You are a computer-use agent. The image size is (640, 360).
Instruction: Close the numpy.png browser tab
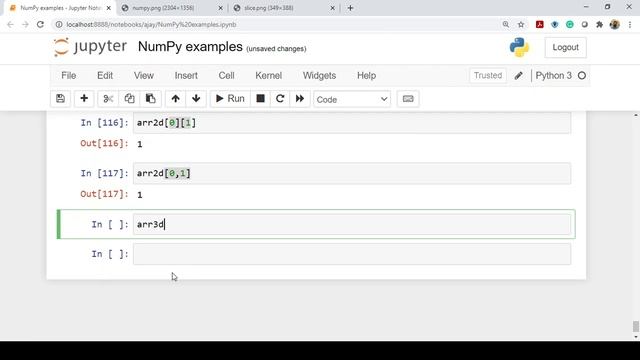click(220, 8)
